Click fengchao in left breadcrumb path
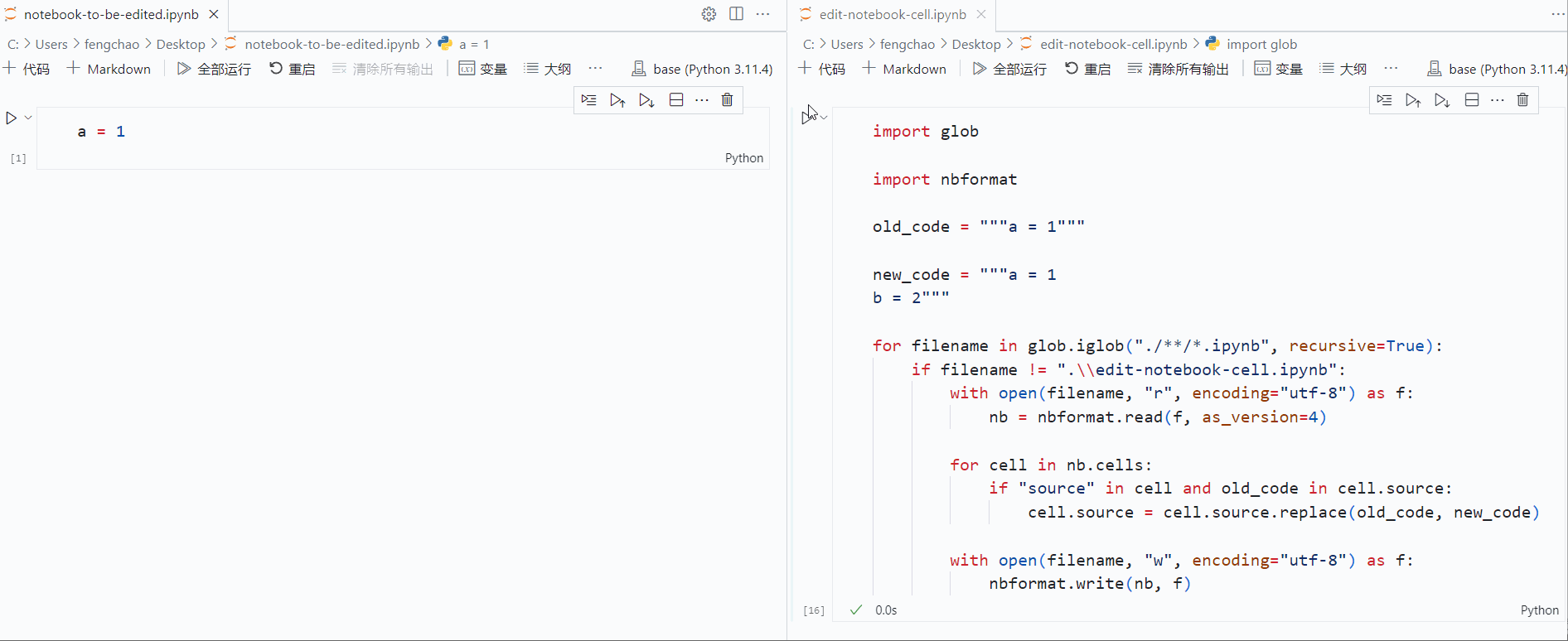The height and width of the screenshot is (641, 1568). [x=112, y=44]
